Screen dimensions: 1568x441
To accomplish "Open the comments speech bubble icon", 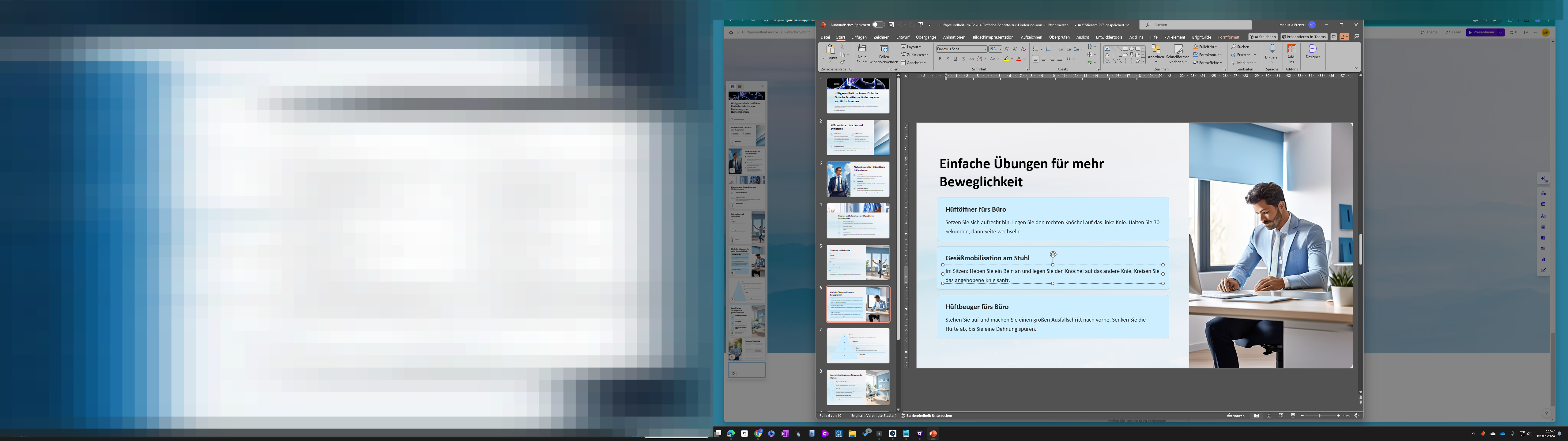I will point(1334,36).
